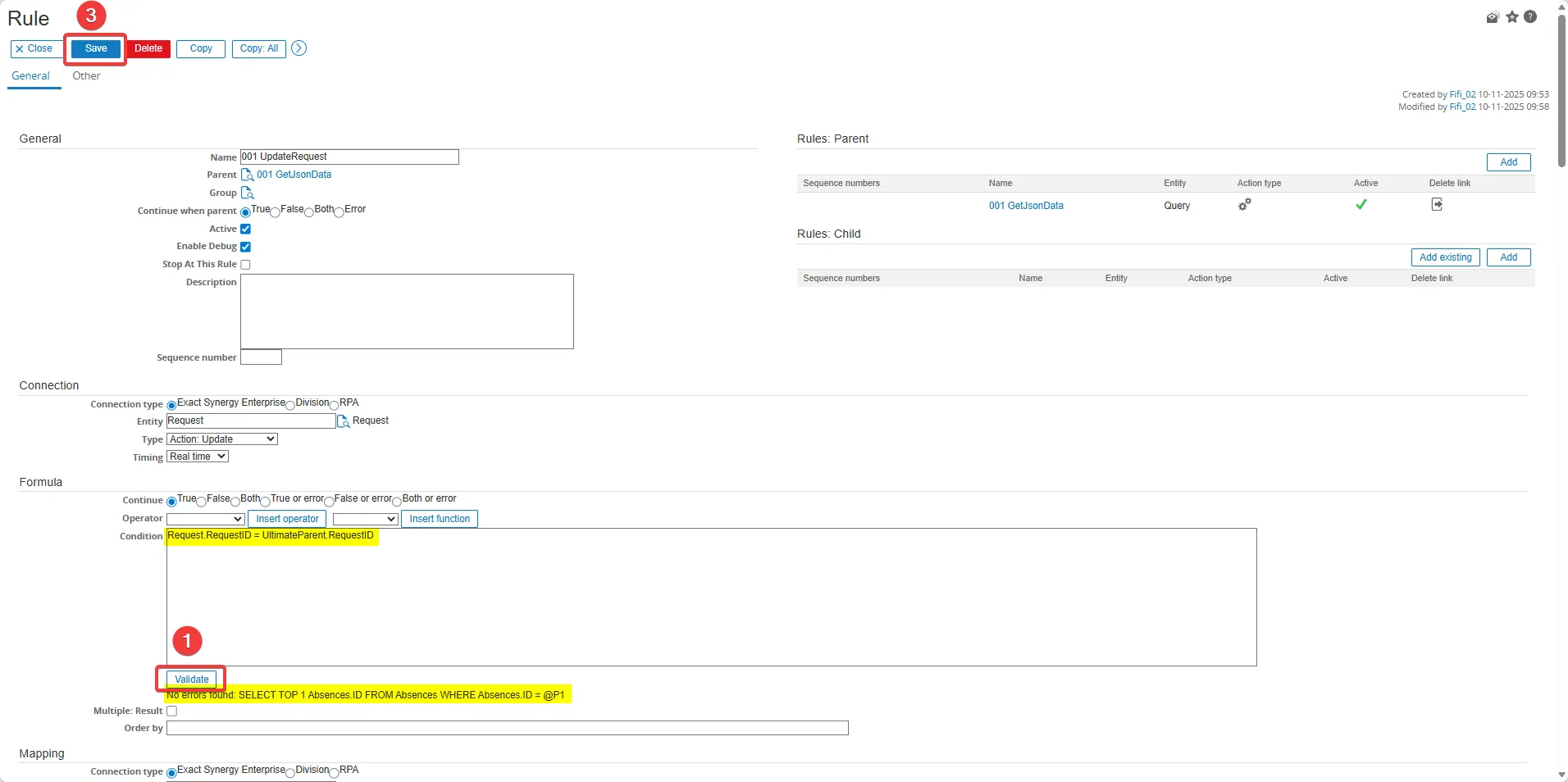Click the Entity browse icon beside Request

pos(344,421)
